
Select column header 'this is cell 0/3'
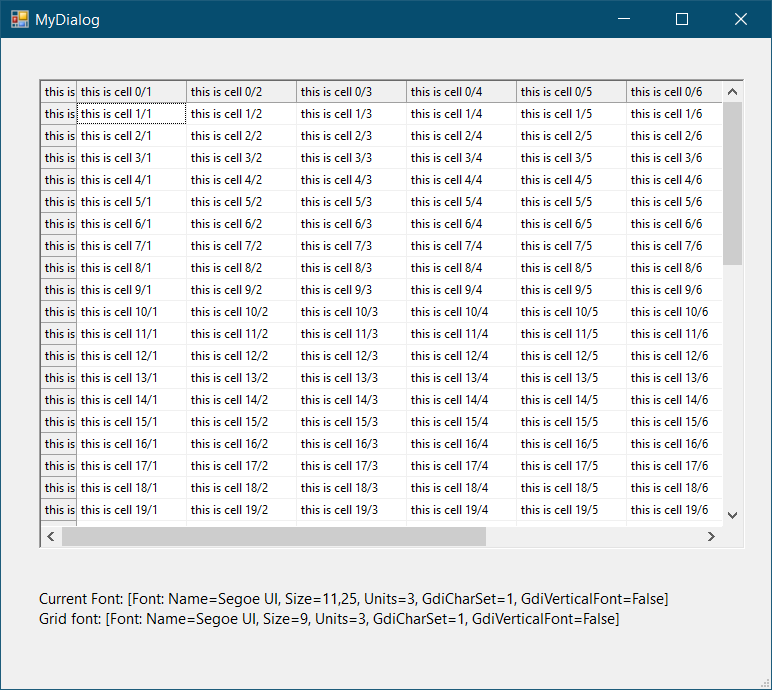pyautogui.click(x=352, y=92)
